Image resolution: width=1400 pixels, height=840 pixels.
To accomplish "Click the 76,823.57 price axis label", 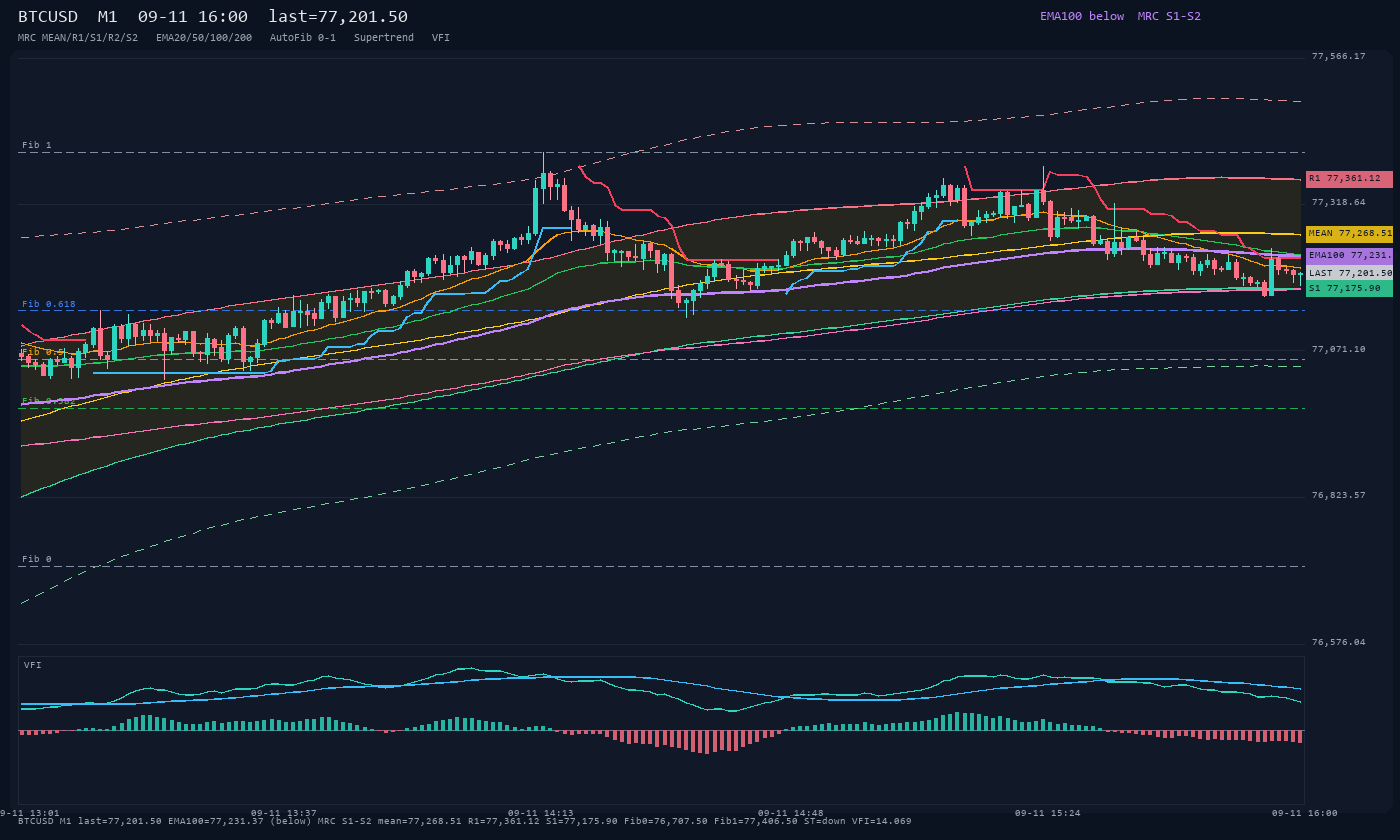I will tap(1338, 495).
